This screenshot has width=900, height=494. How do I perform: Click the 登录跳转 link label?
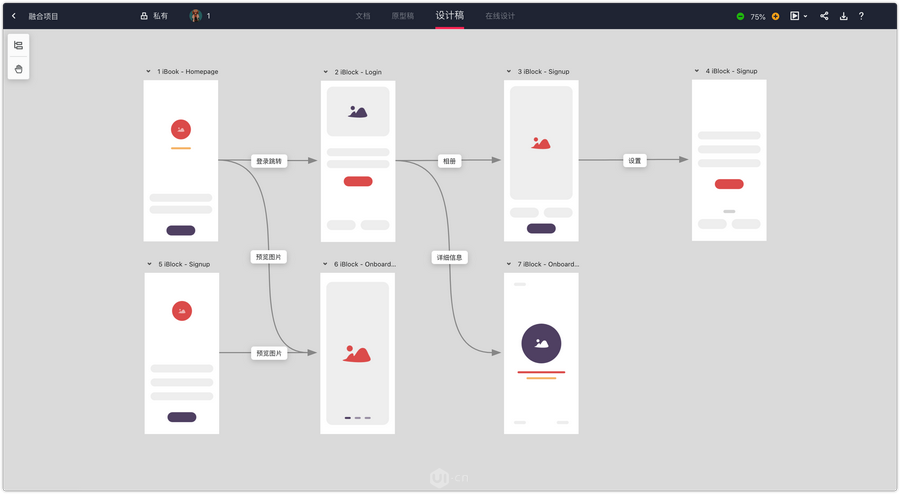click(x=269, y=161)
